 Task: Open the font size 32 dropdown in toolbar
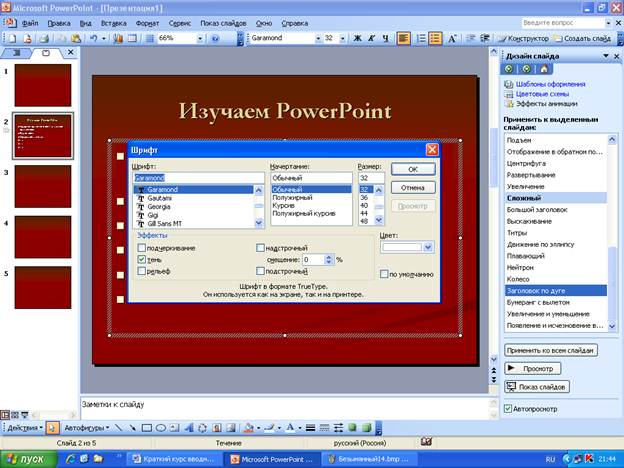(342, 38)
